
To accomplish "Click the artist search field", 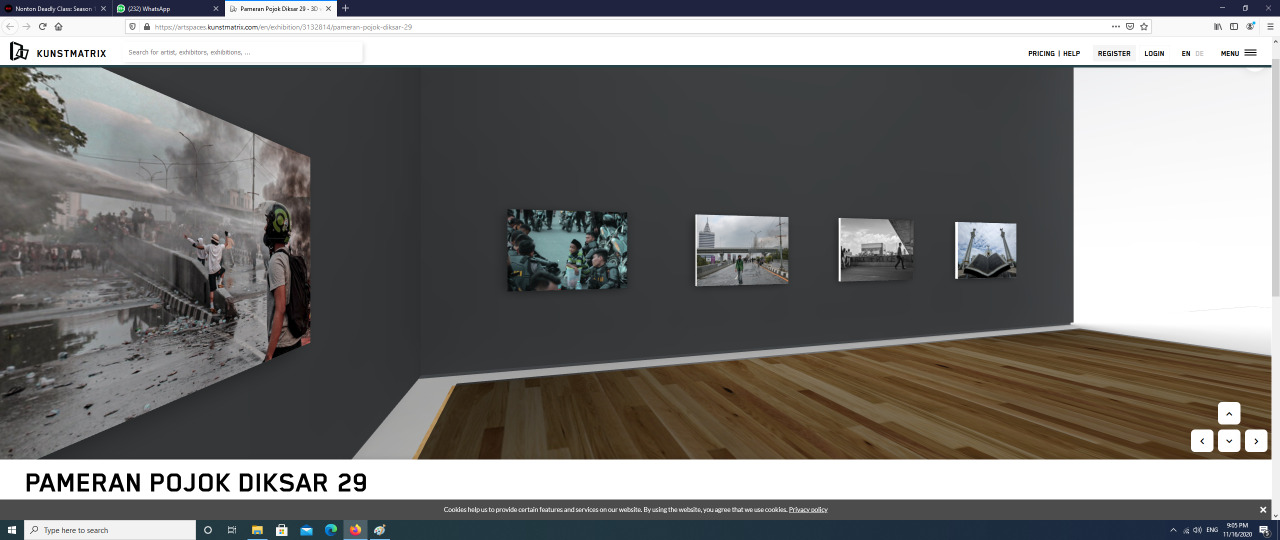I will pos(243,52).
